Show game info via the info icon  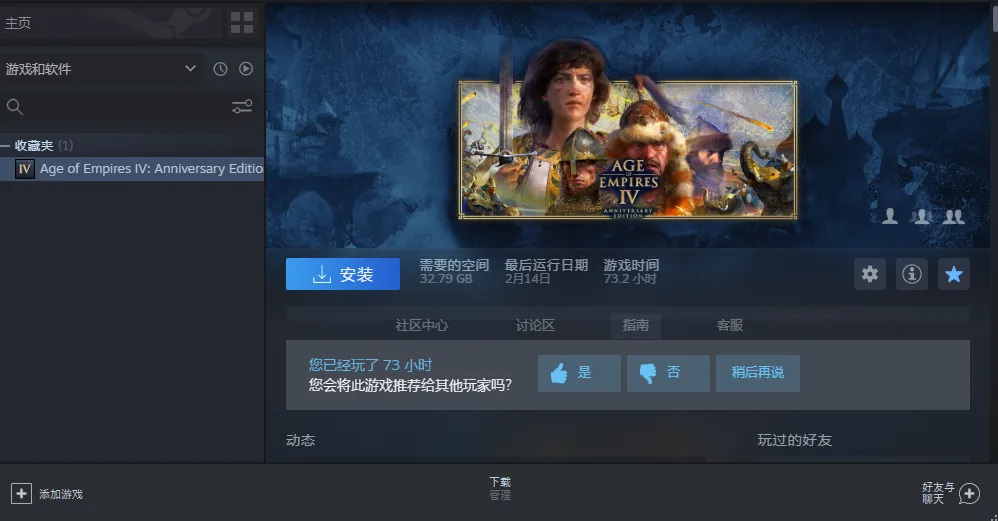click(x=911, y=274)
